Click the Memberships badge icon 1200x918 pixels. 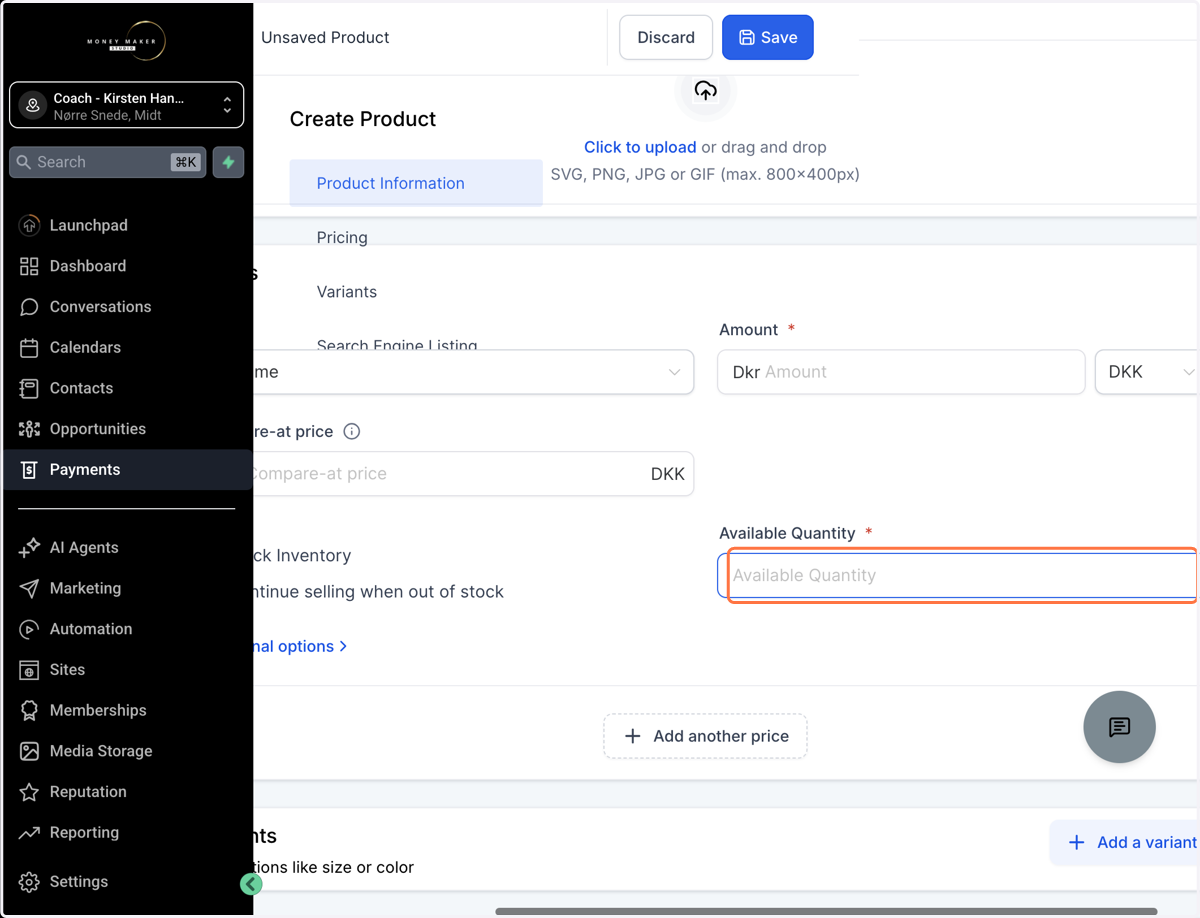tap(29, 710)
